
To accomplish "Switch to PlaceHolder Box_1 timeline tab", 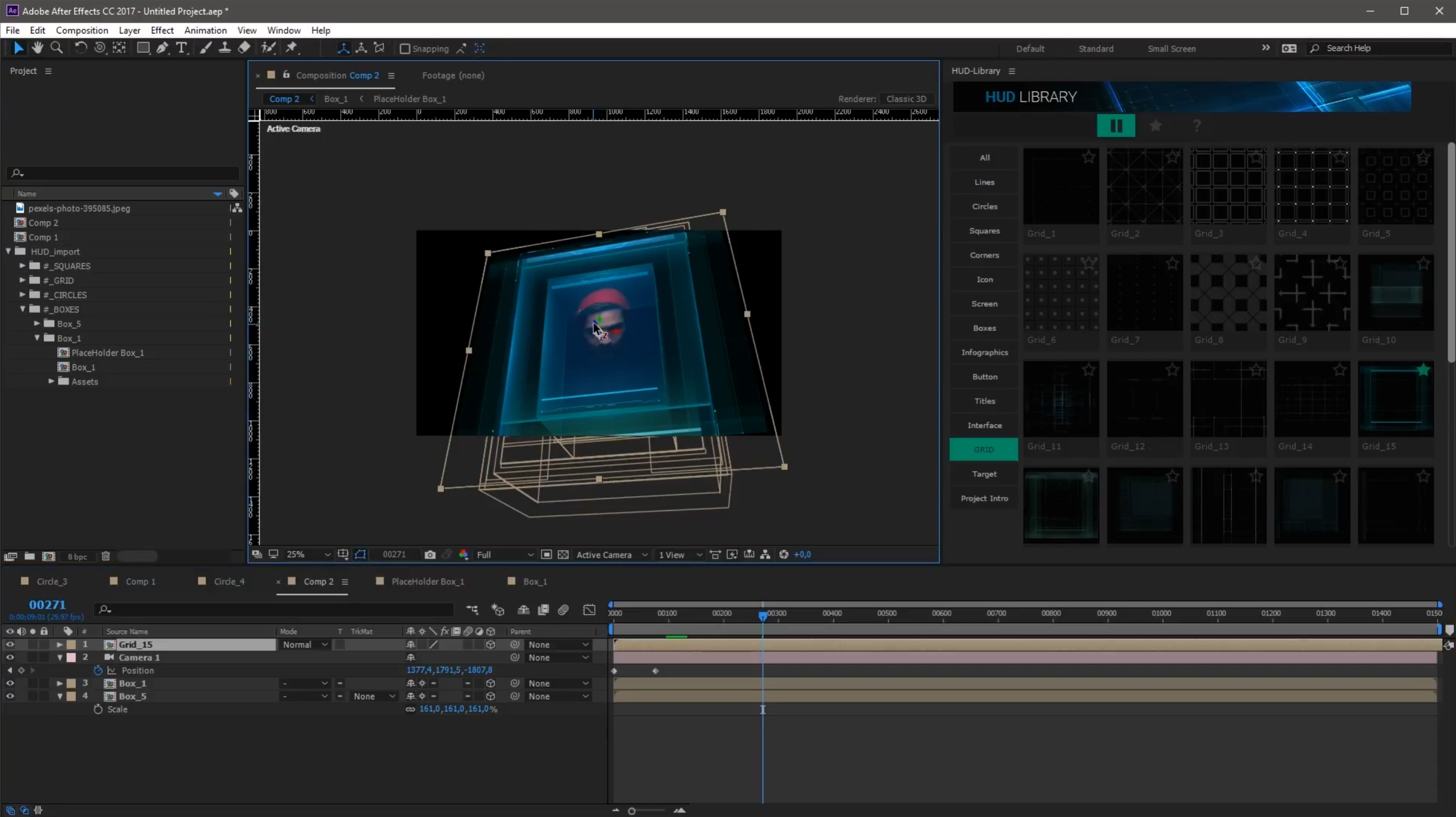I will pyautogui.click(x=427, y=581).
